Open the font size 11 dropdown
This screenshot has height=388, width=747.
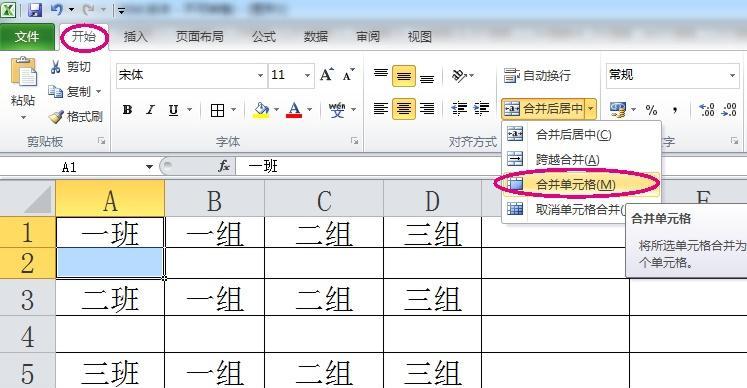pos(307,75)
